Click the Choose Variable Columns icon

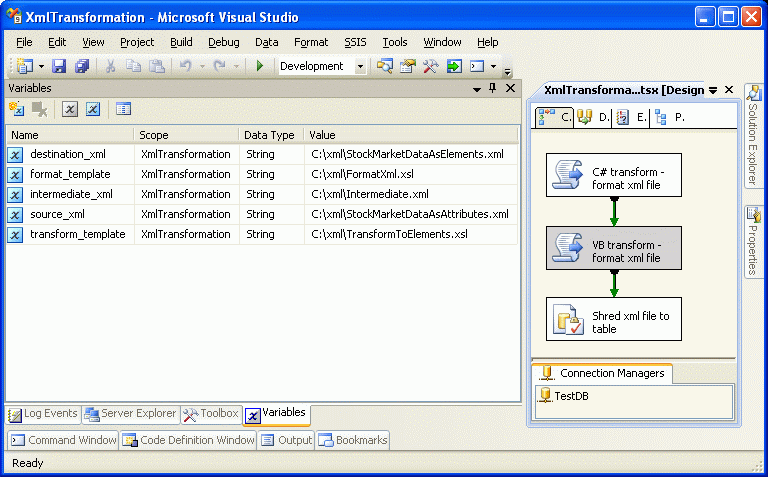point(123,109)
